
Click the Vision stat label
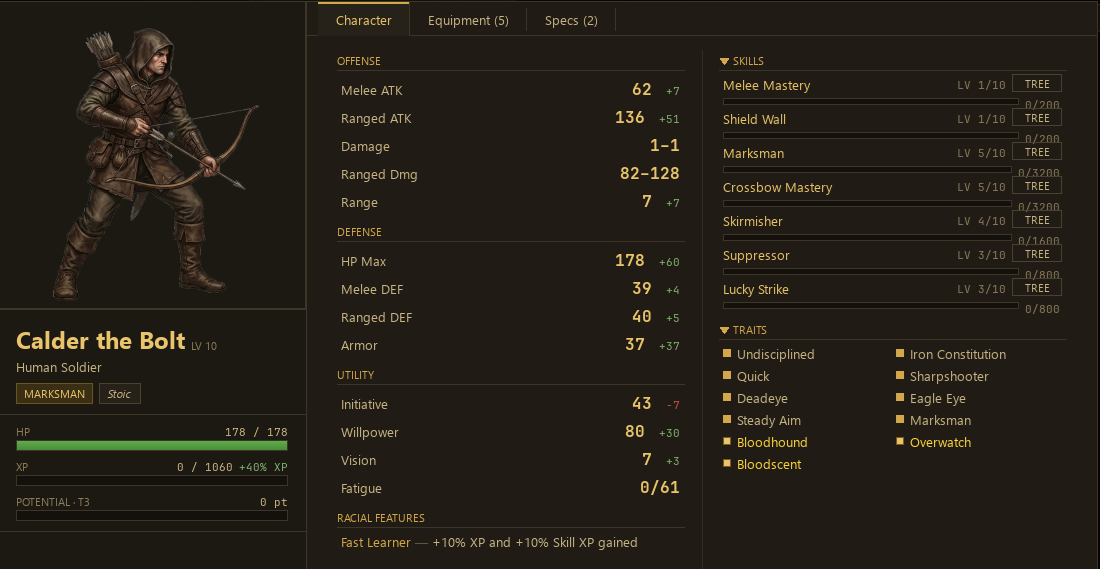point(358,461)
